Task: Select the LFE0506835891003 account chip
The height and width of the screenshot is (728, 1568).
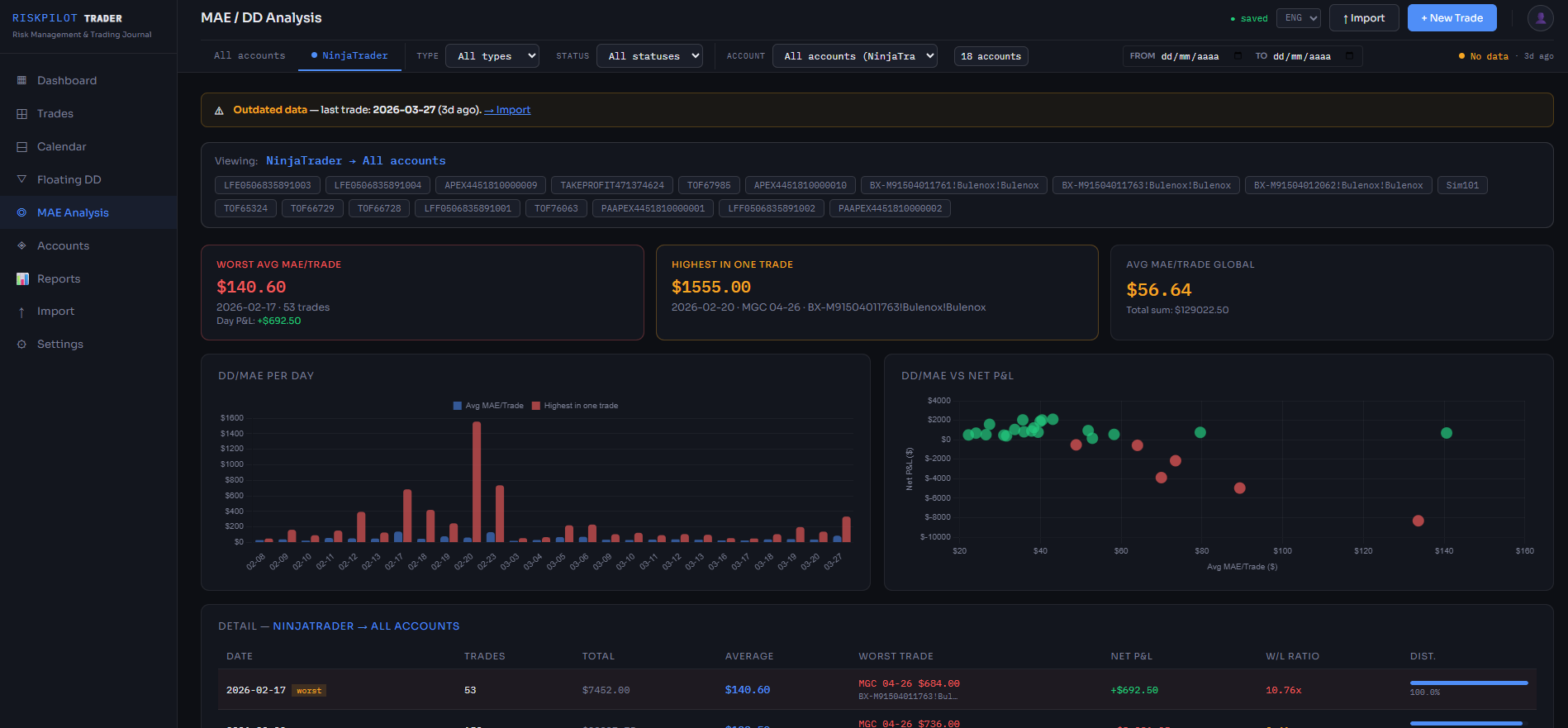Action: point(268,185)
